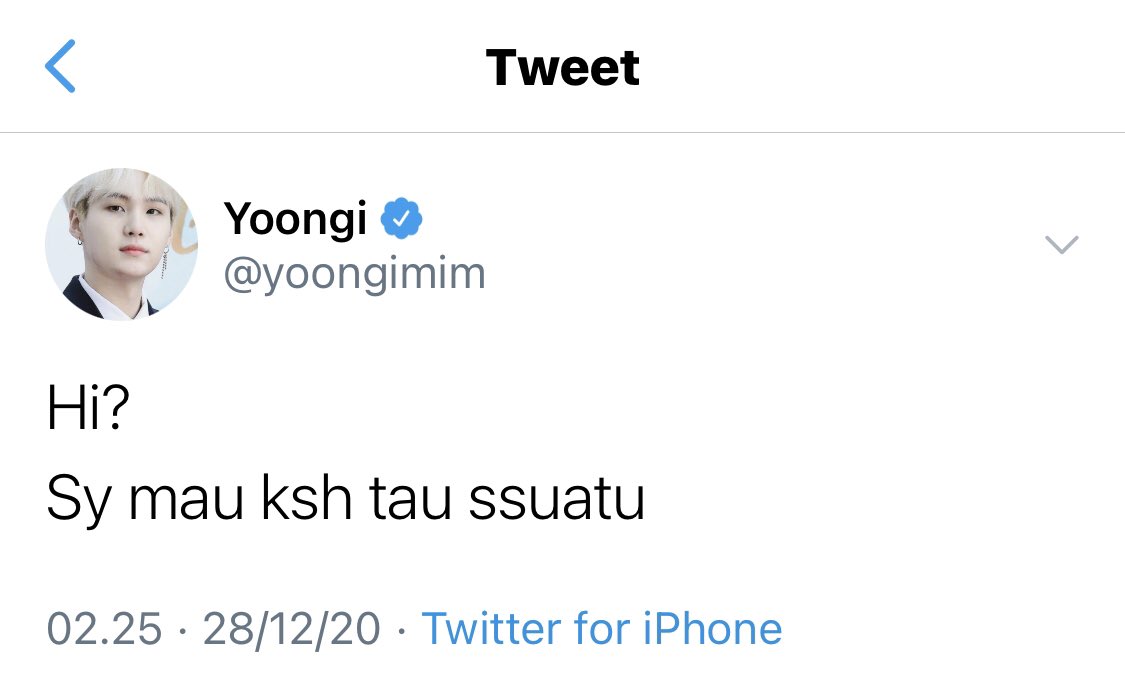Screen dimensions: 1125x684
Task: Click the 28/12/20 date
Action: coord(291,629)
